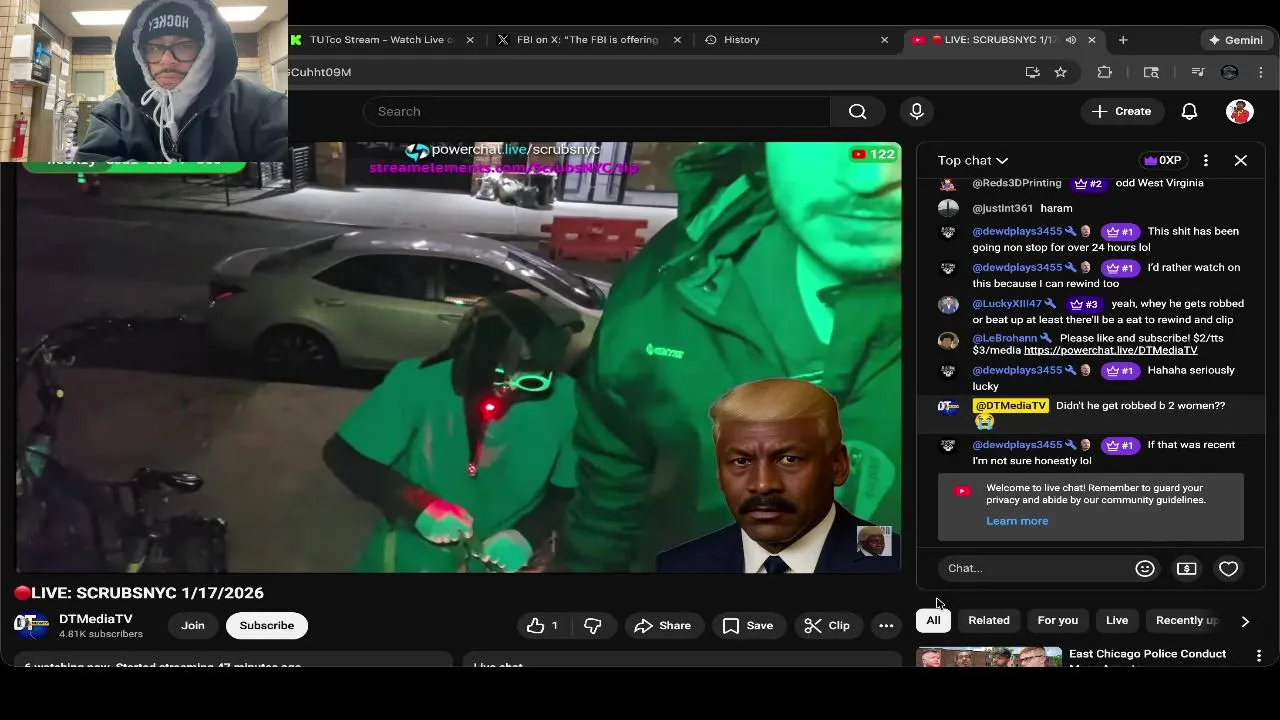1280x720 pixels.
Task: Click the YouTube search magnifier button
Action: (x=858, y=111)
